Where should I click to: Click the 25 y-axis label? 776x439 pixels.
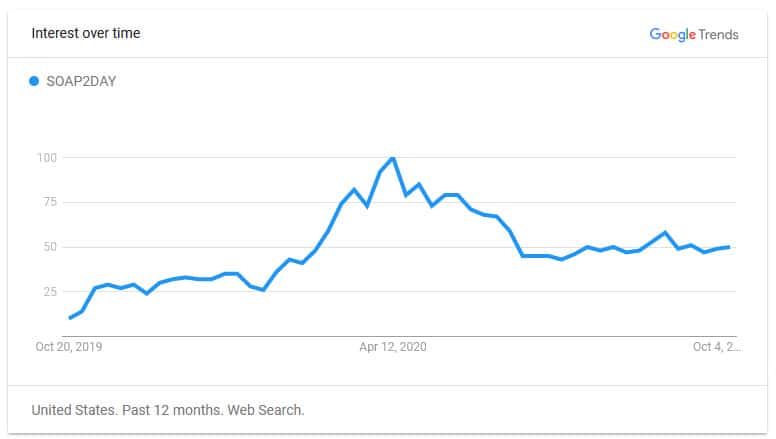tap(50, 292)
